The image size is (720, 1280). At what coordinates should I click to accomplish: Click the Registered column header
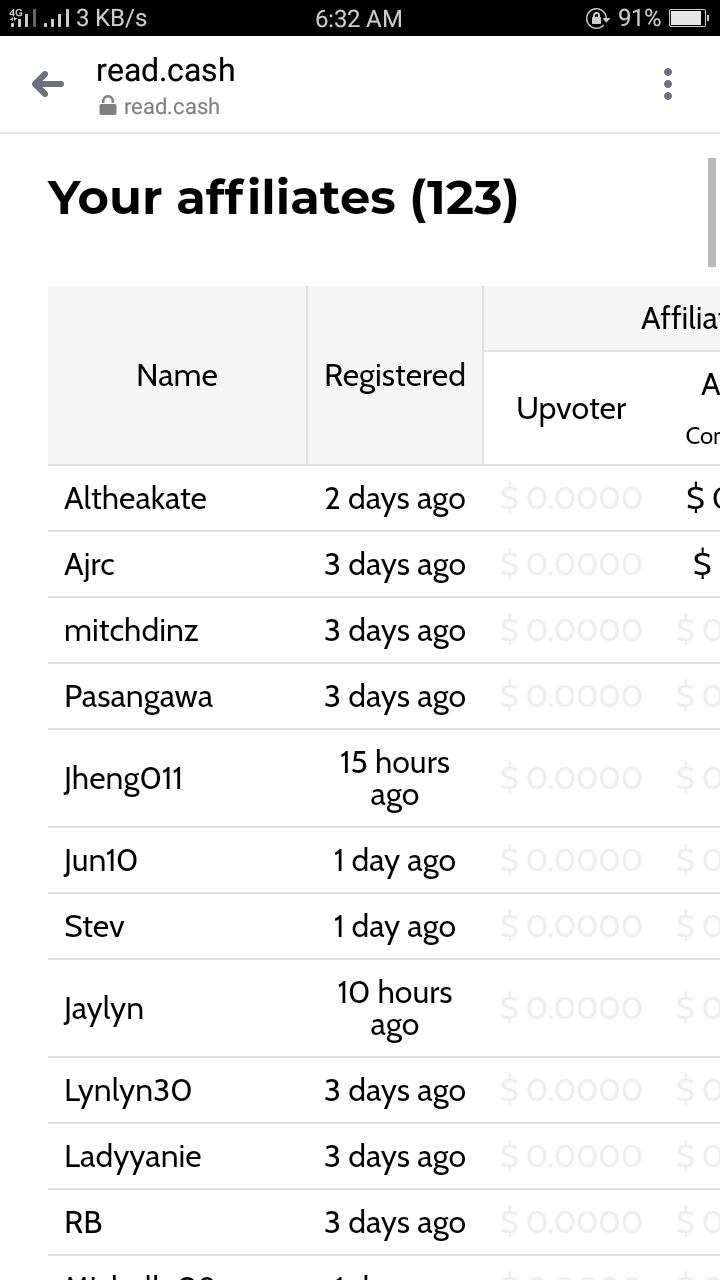(395, 375)
